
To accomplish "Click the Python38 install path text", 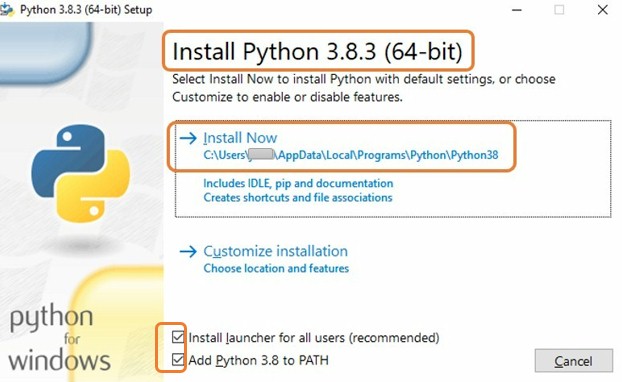I will click(351, 155).
